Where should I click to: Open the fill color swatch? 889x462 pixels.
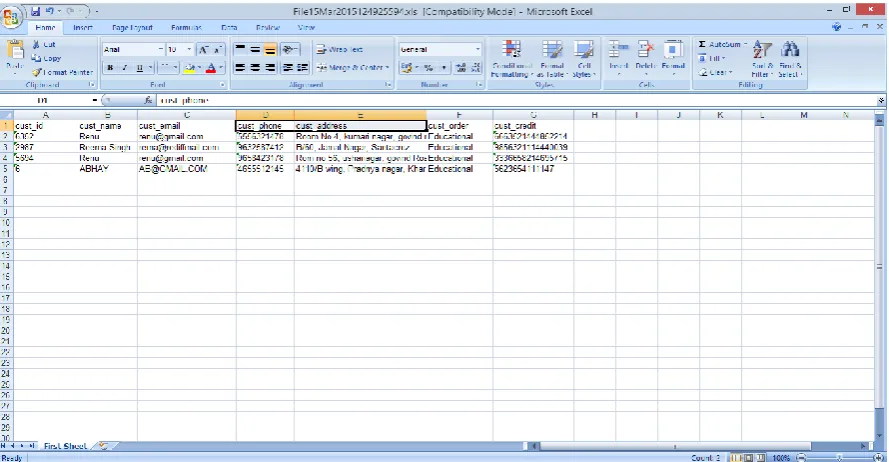[189, 68]
